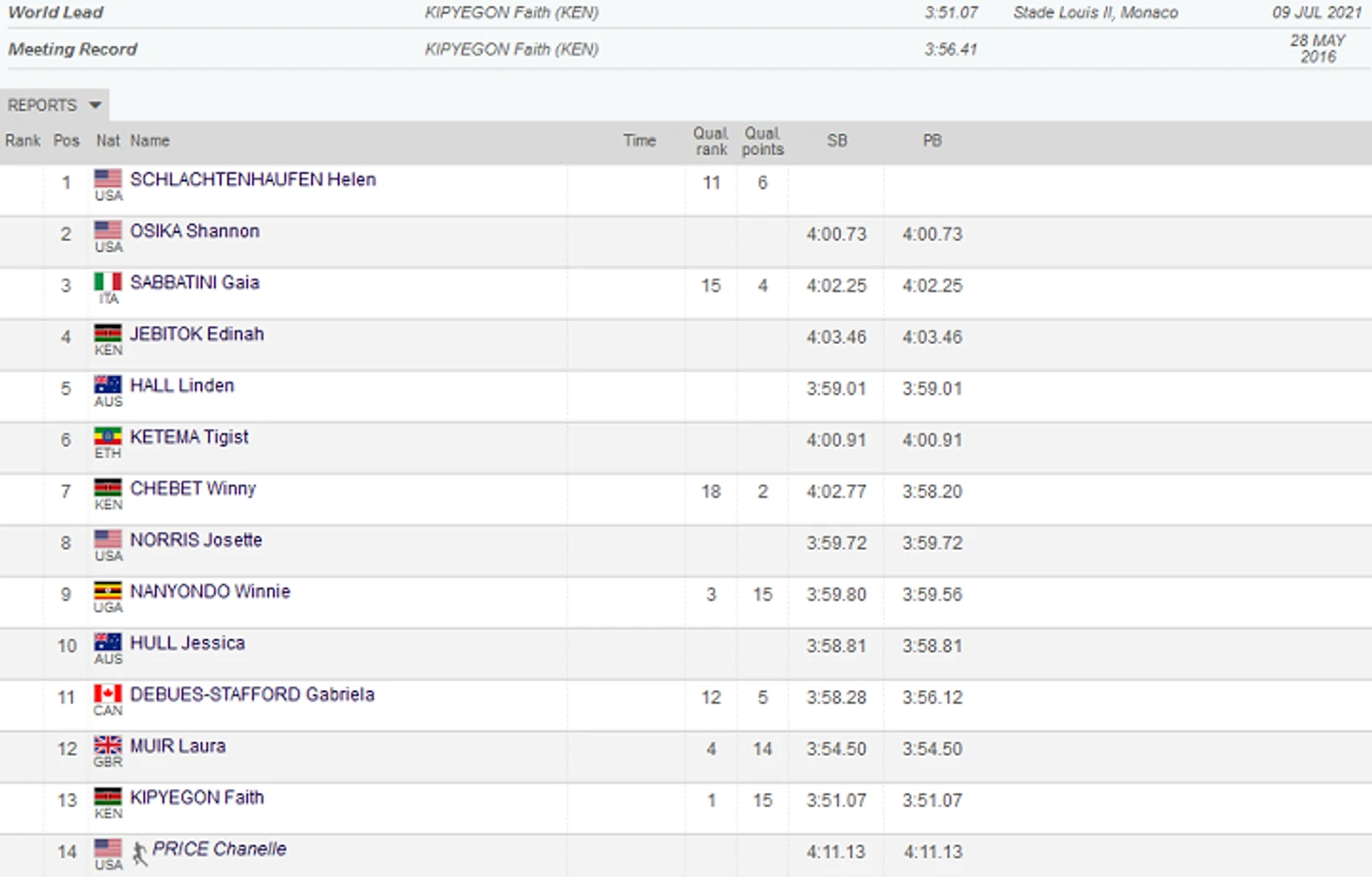Open NORRIS Josette athlete profile

tap(195, 540)
